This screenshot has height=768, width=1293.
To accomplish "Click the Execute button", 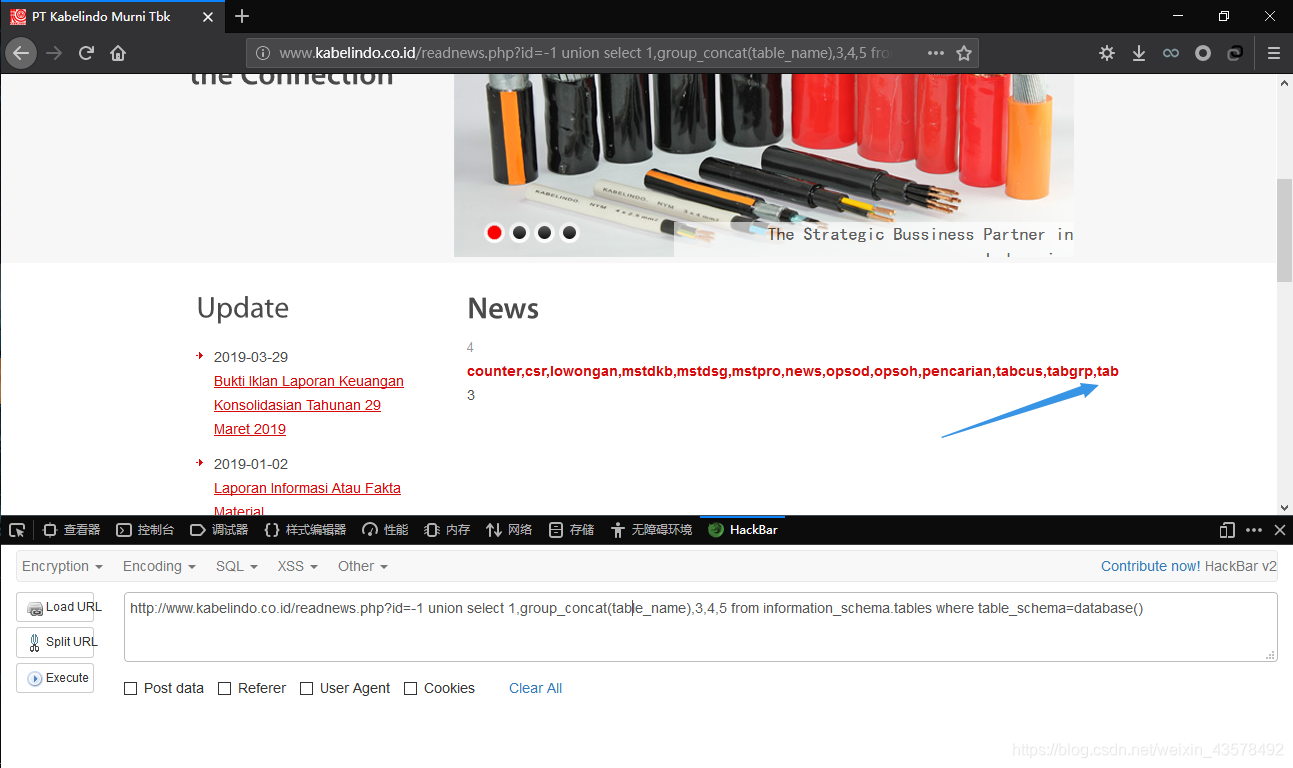I will click(56, 677).
